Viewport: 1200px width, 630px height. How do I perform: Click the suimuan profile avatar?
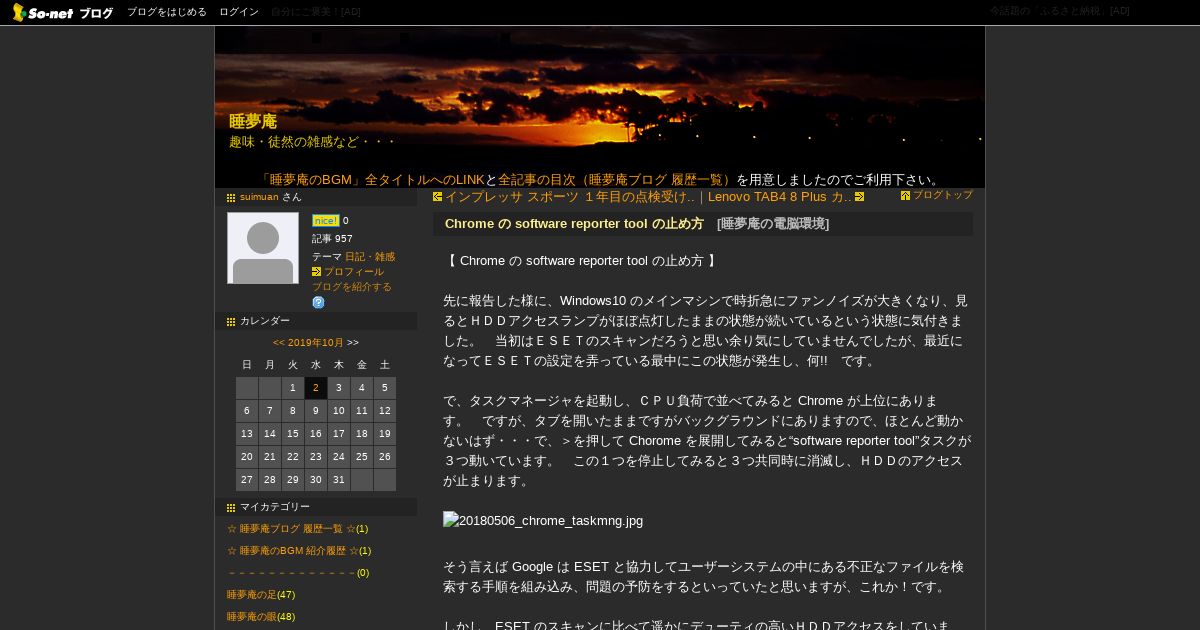pos(263,248)
